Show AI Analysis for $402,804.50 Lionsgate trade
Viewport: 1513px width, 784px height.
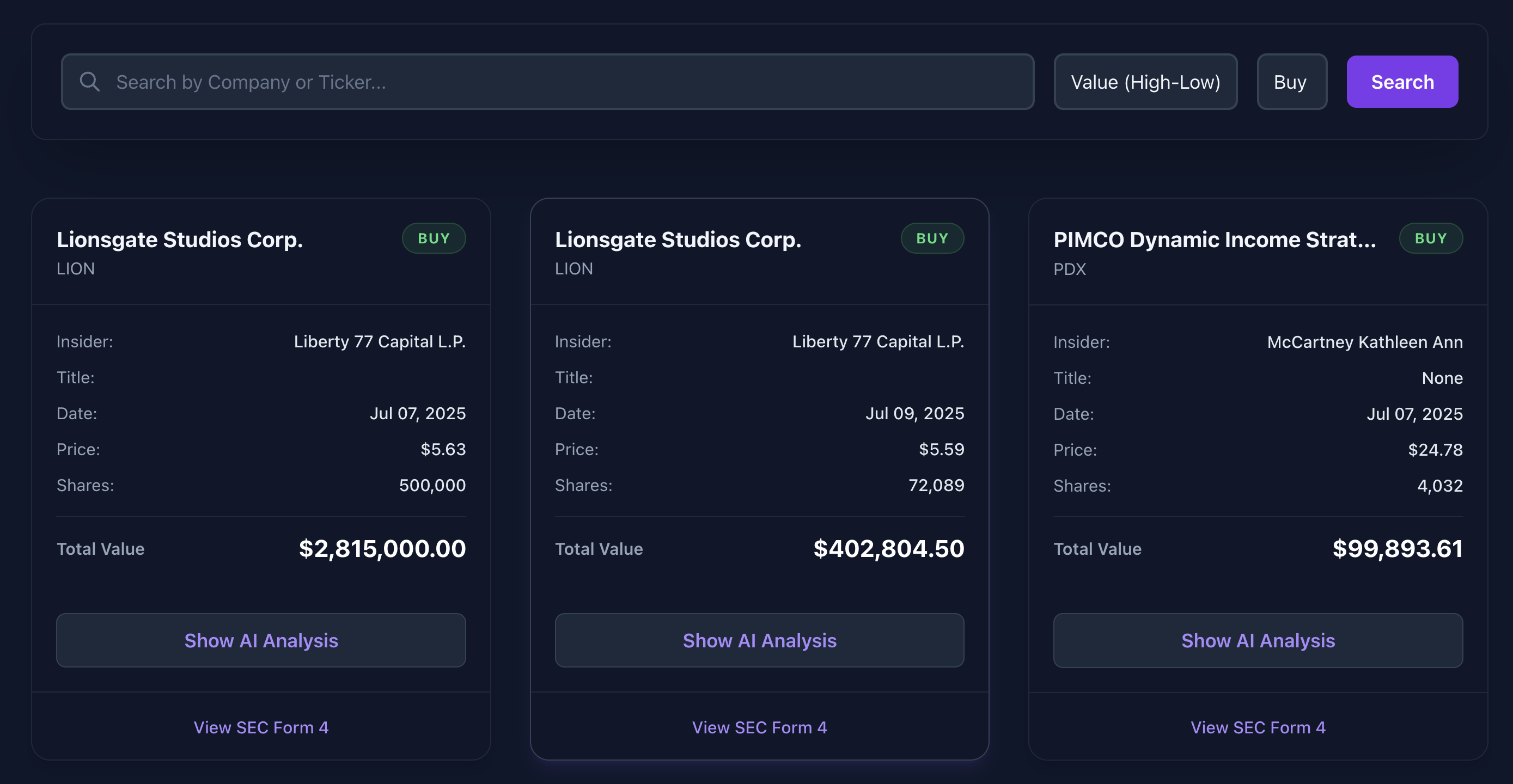coord(759,640)
